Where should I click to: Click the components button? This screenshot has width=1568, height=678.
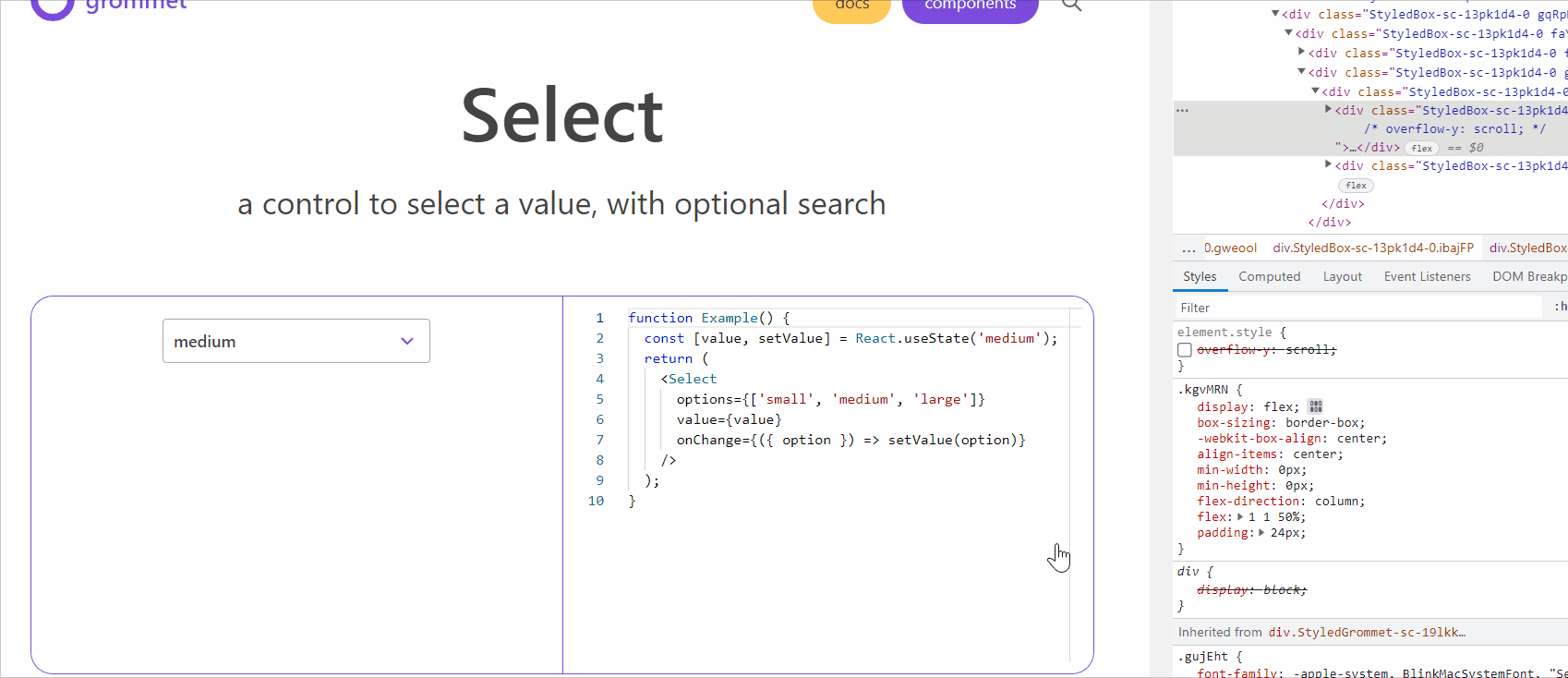pos(970,5)
